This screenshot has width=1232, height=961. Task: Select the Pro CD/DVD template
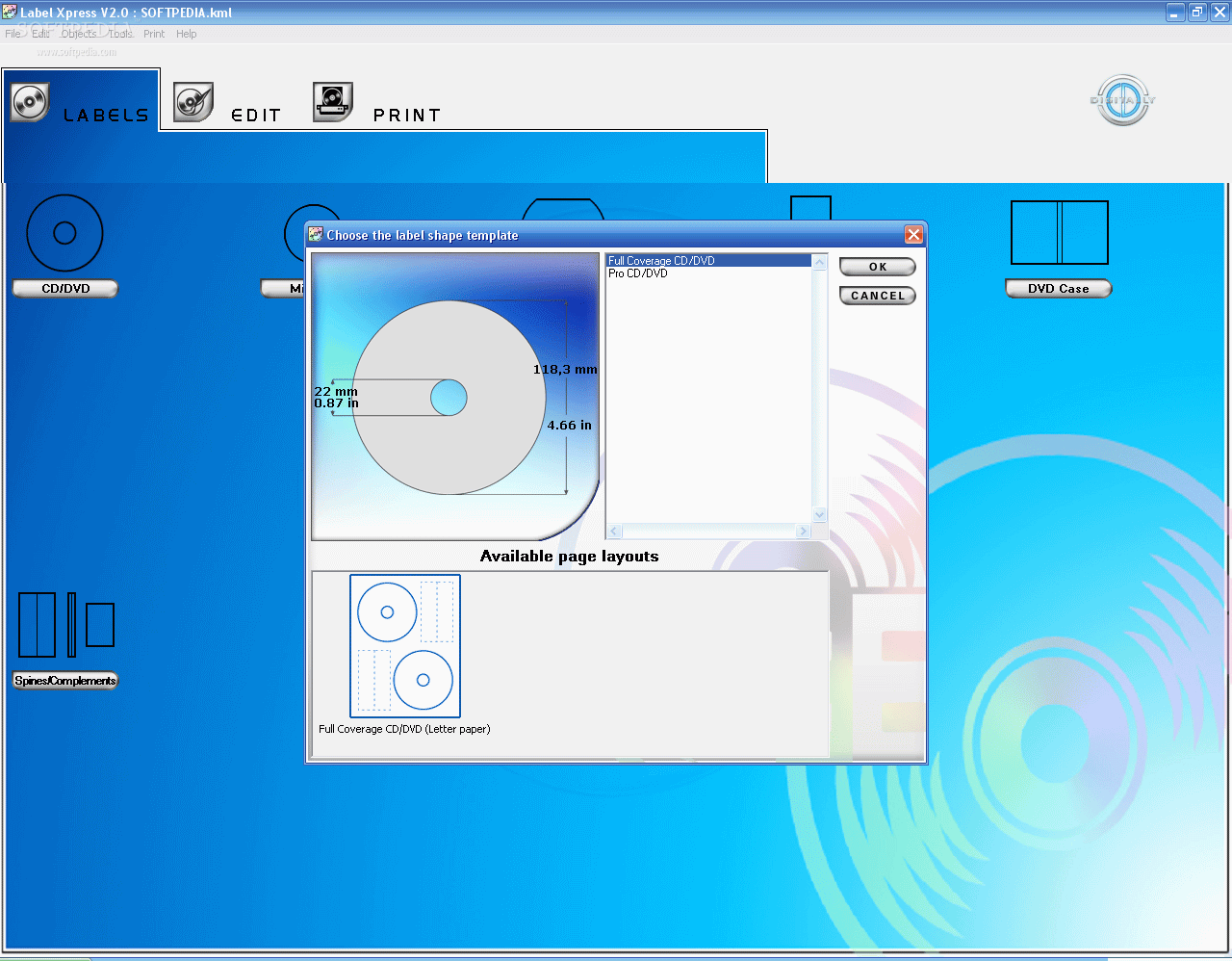(x=639, y=273)
